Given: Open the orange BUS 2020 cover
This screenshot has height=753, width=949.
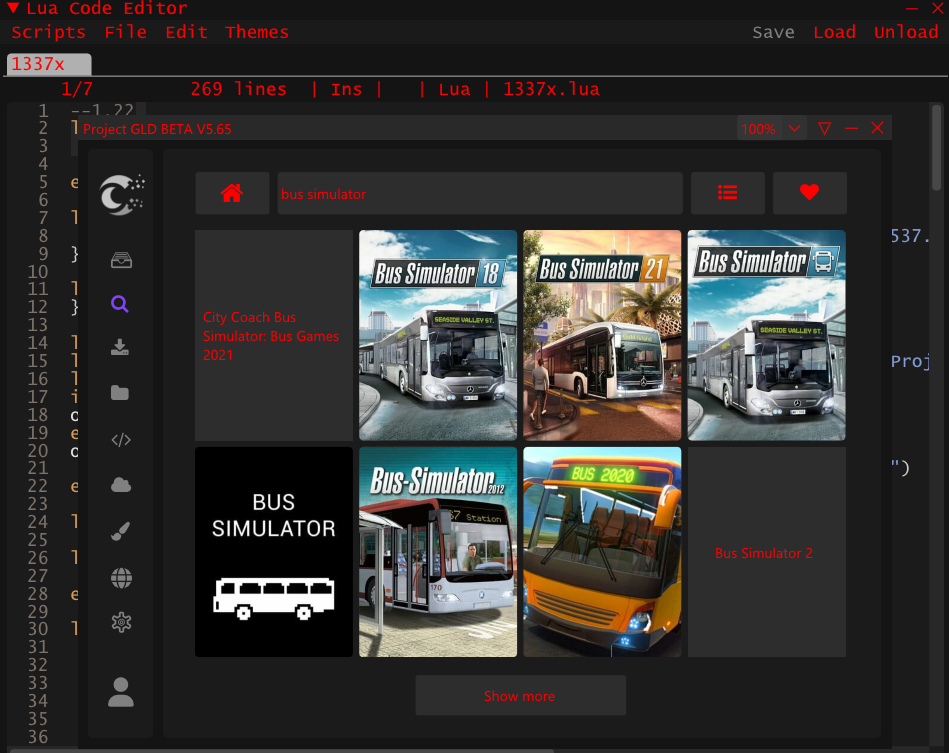Looking at the screenshot, I should tap(602, 552).
